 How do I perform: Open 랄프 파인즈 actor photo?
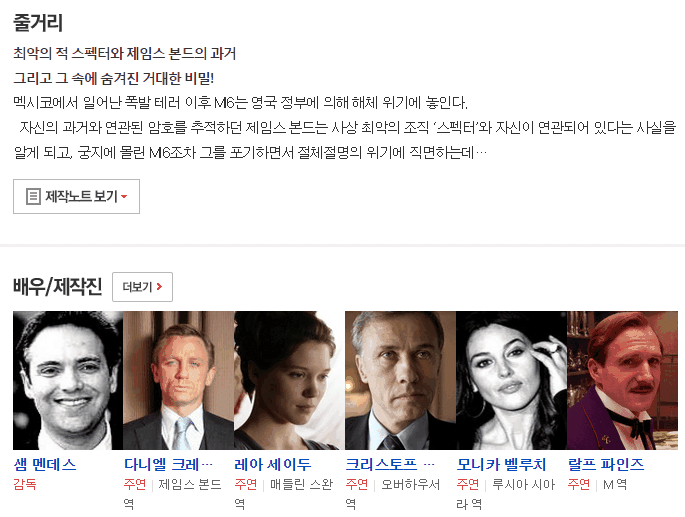(x=622, y=380)
